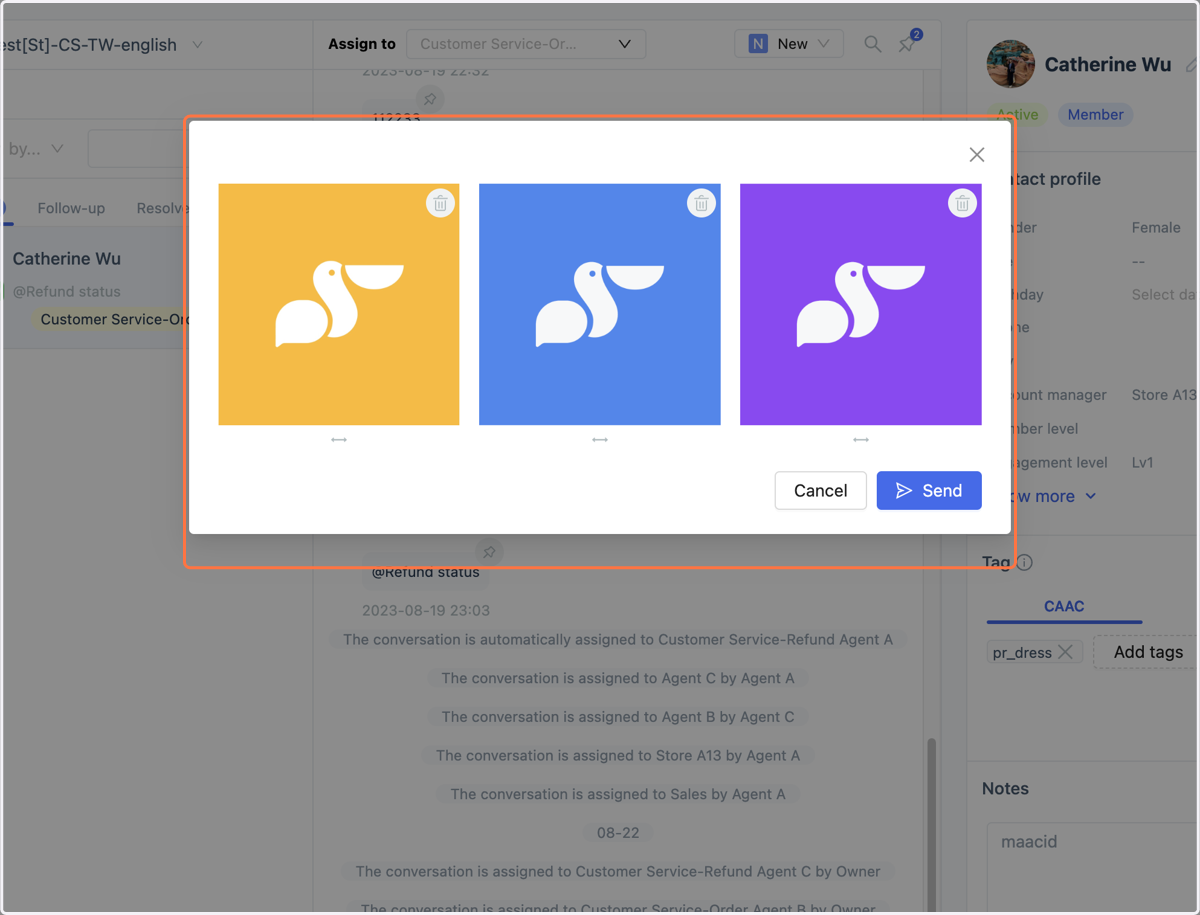1200x915 pixels.
Task: Expand the CS-TW-english channel dropdown
Action: click(197, 45)
